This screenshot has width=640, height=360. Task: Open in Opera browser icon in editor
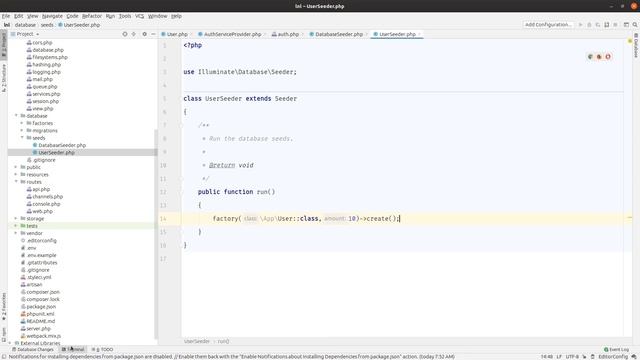point(608,57)
